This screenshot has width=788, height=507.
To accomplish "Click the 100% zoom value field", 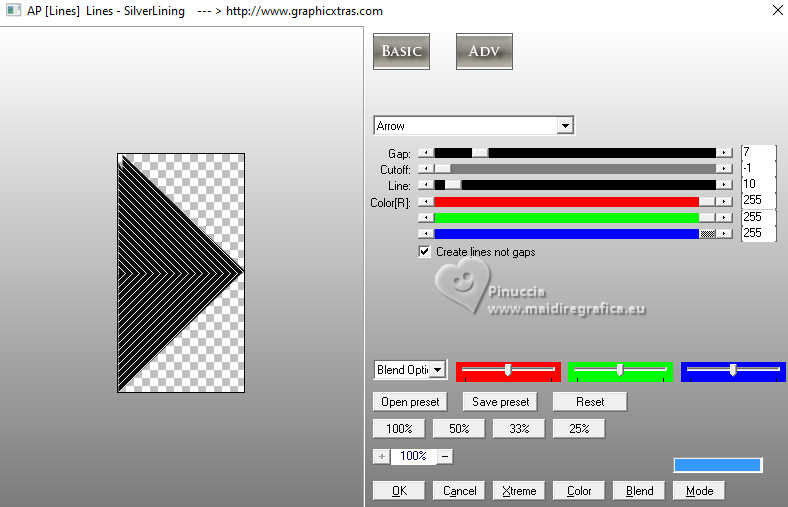I will point(413,456).
